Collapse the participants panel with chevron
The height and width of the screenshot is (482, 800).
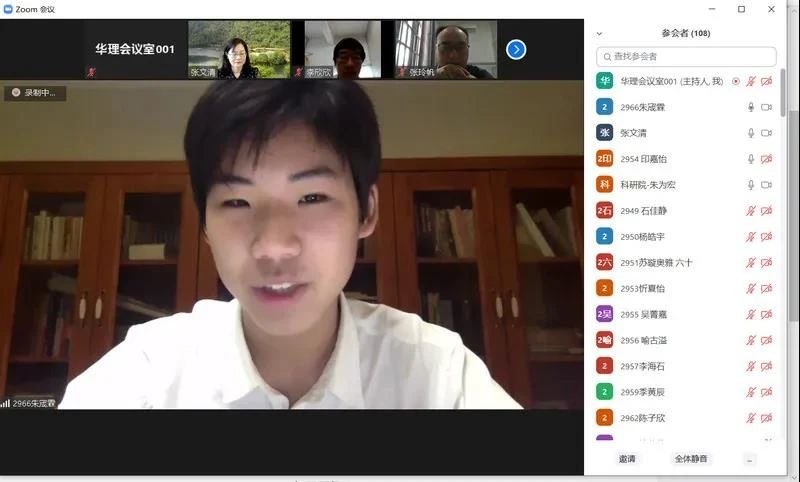[600, 33]
